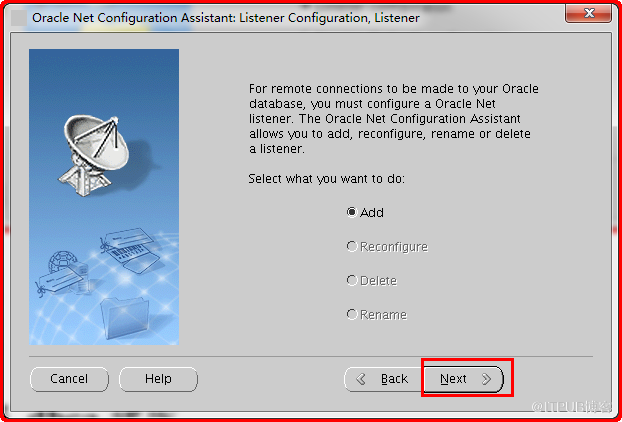Close the Oracle Net Configuration Assistant window
Viewport: 622px width, 422px height.
point(588,14)
